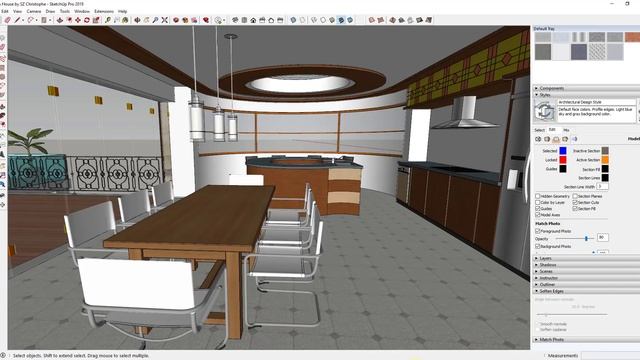Screen dimensions: 640x360
Task: Expand the Shadows tray panel
Action: point(586,265)
